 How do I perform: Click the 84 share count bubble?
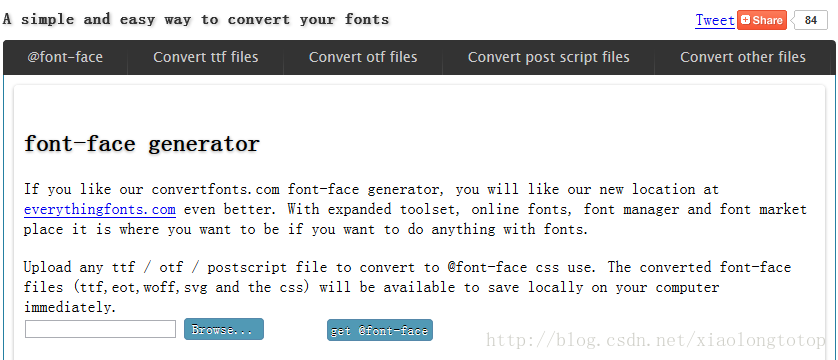tap(811, 20)
